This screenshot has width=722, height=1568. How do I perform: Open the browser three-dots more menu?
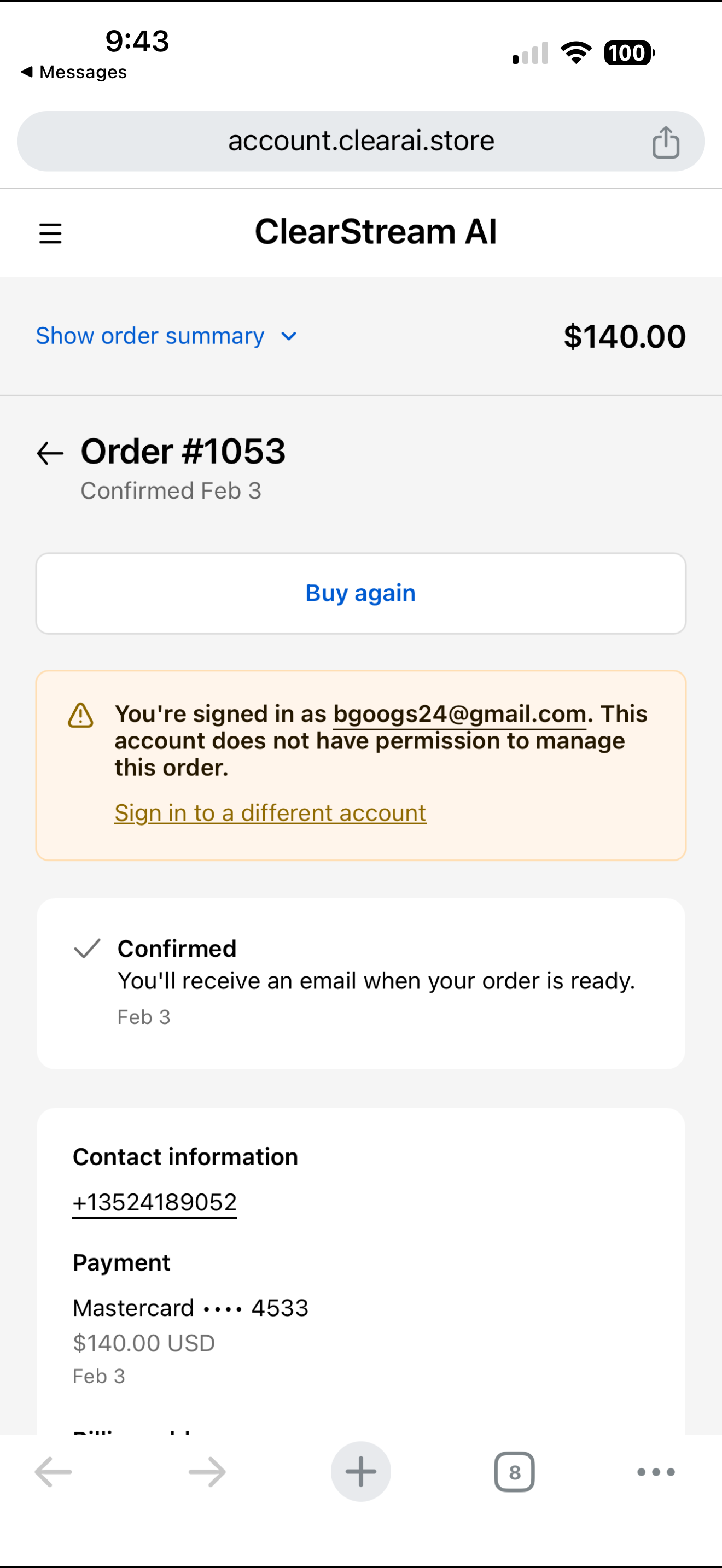point(656,1472)
